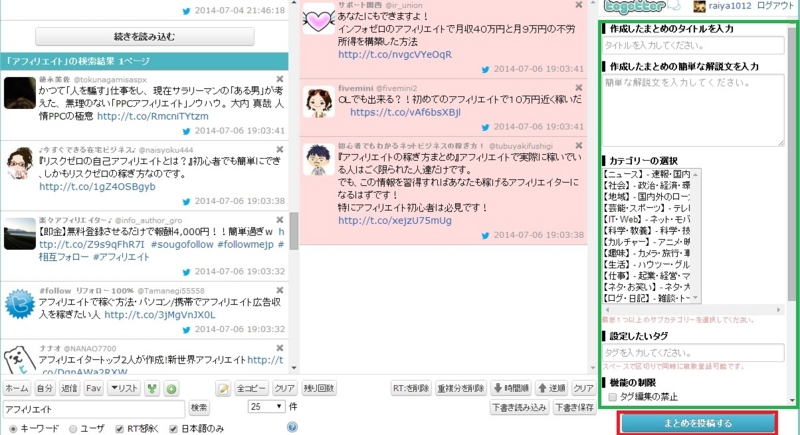Select the 【IT・Web】 category option

coord(646,219)
